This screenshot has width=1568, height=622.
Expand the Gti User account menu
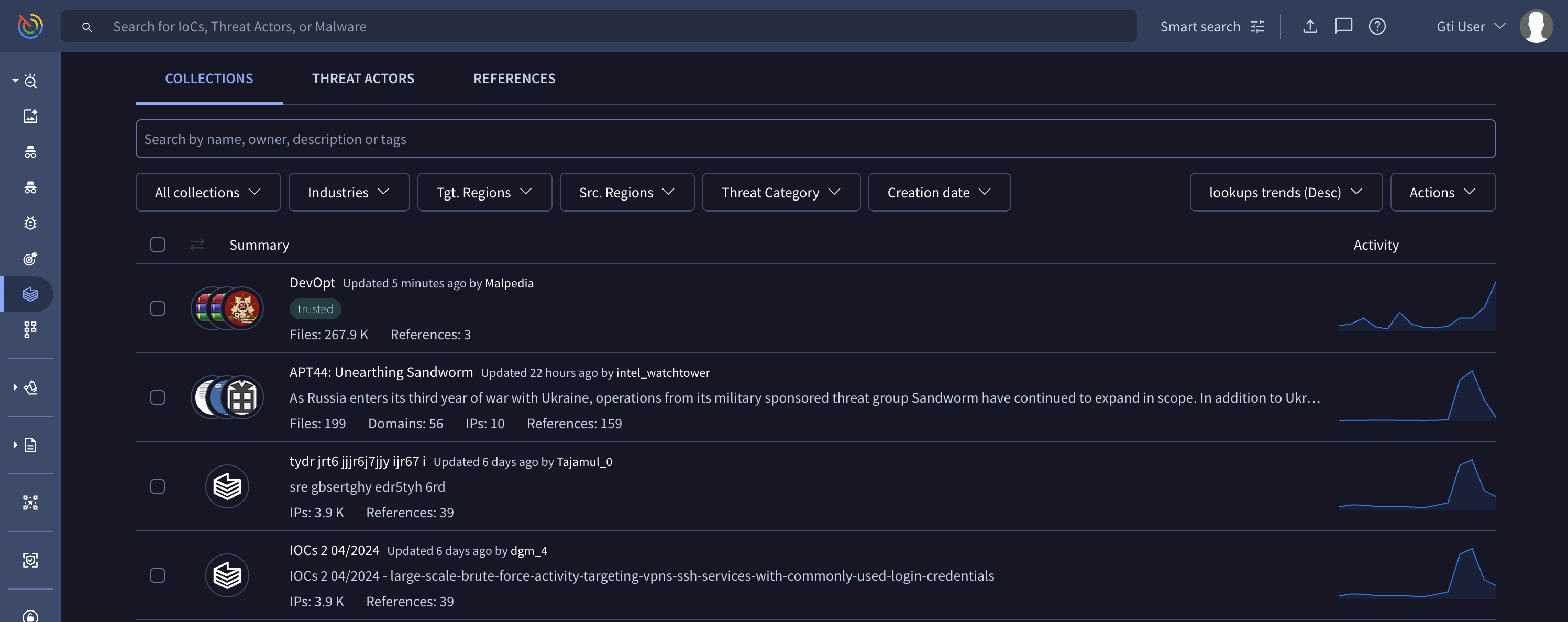coord(1471,27)
